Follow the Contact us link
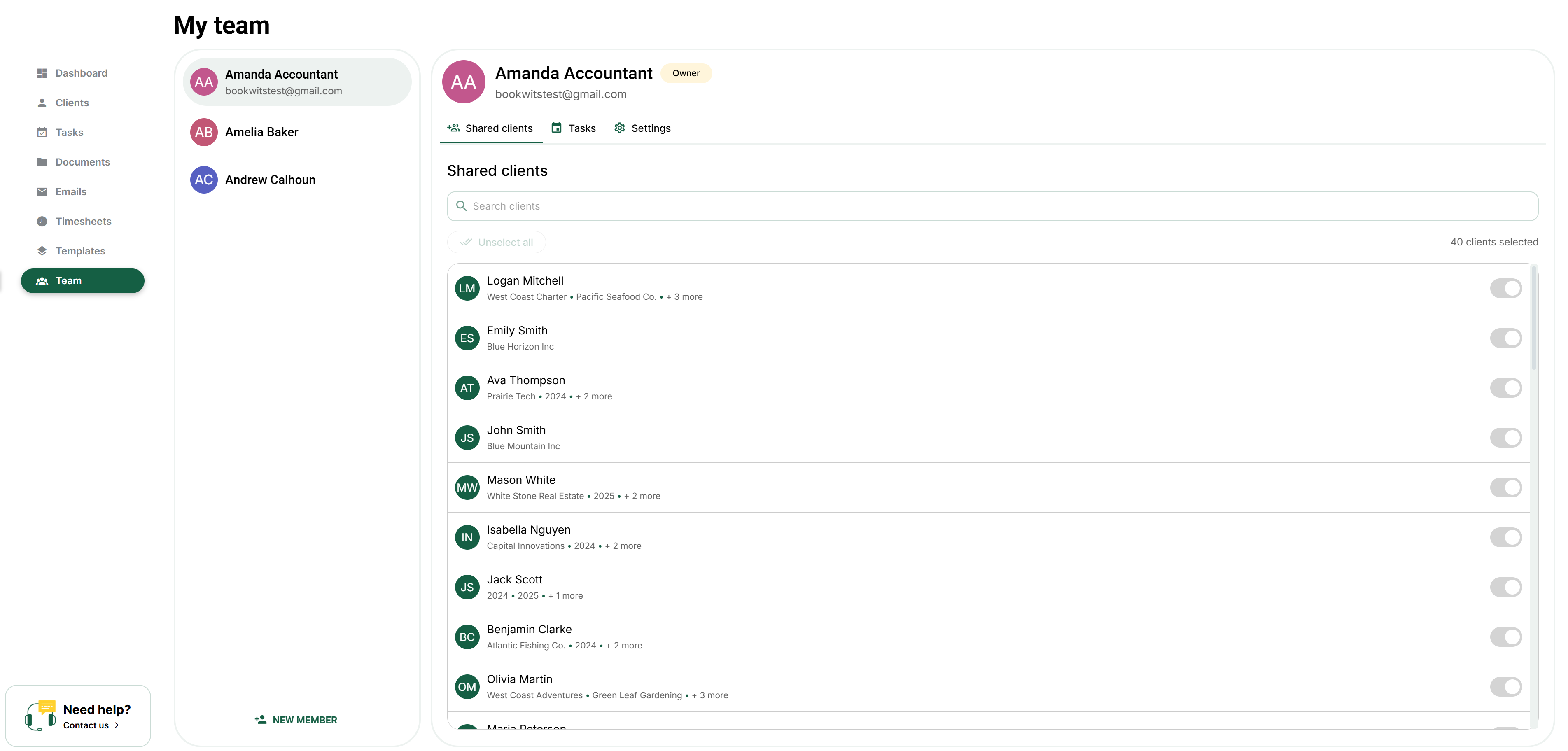The height and width of the screenshot is (751, 1568). [x=91, y=725]
